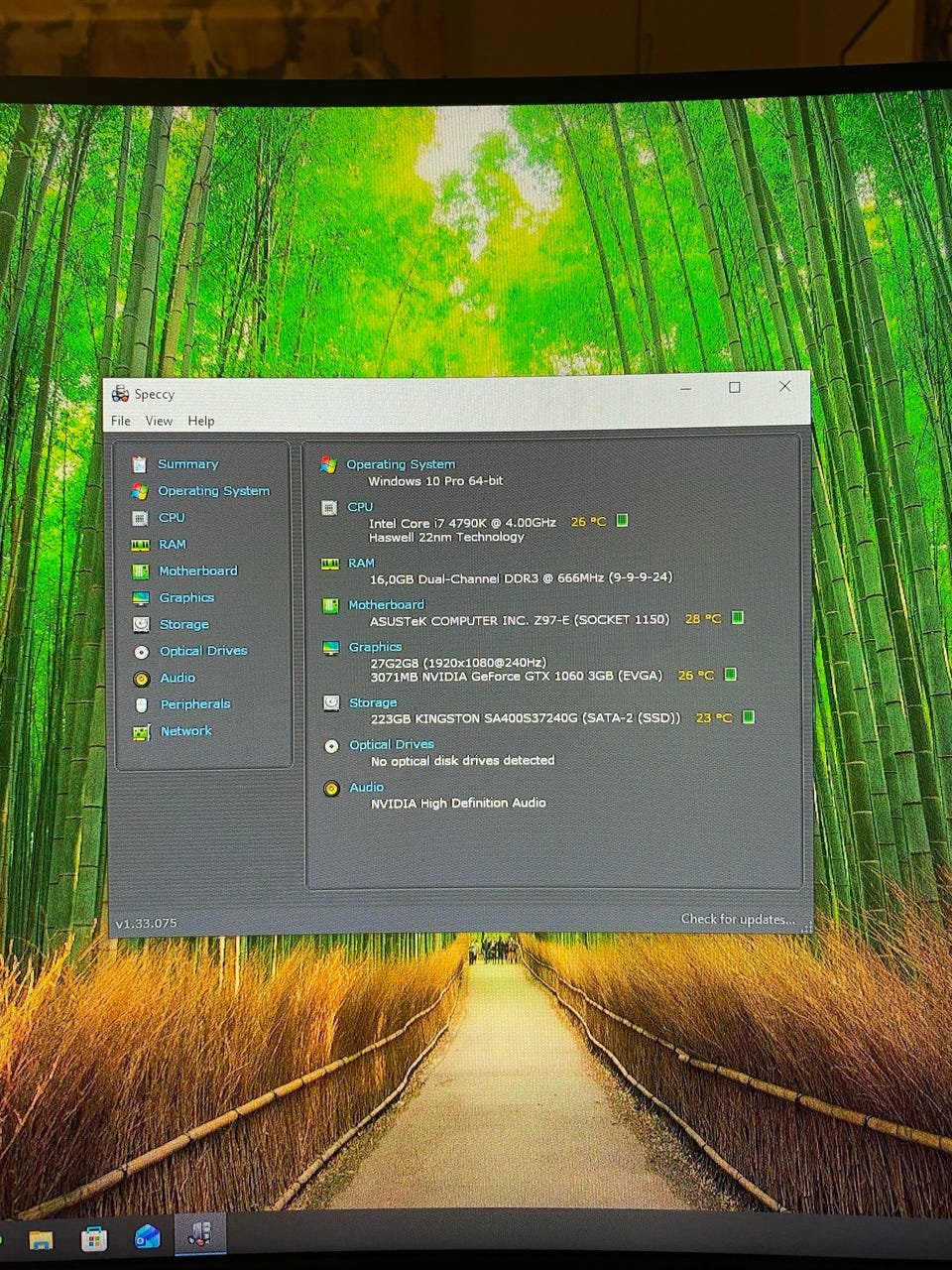Image resolution: width=952 pixels, height=1270 pixels.
Task: Open the View menu
Action: point(159,421)
